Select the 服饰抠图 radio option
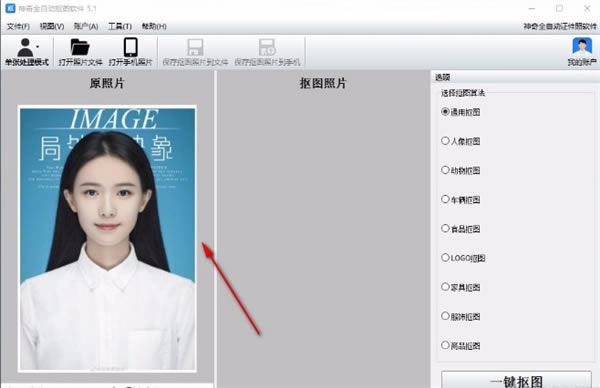This screenshot has height=388, width=600. 445,316
